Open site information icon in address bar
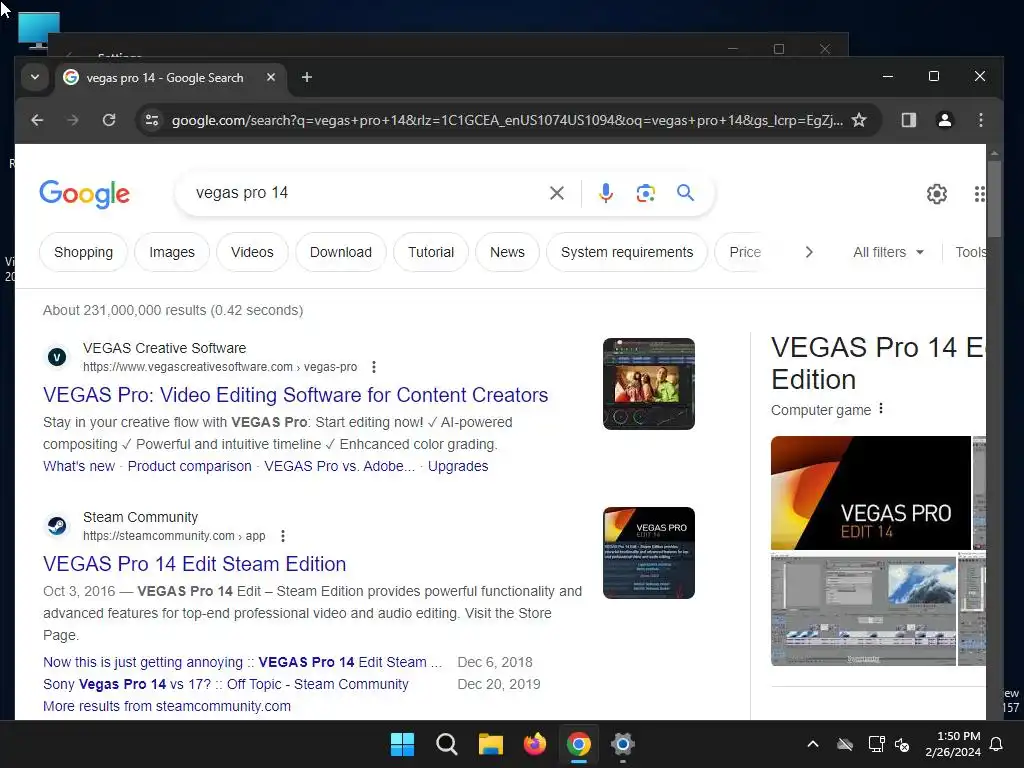1024x768 pixels. tap(152, 120)
